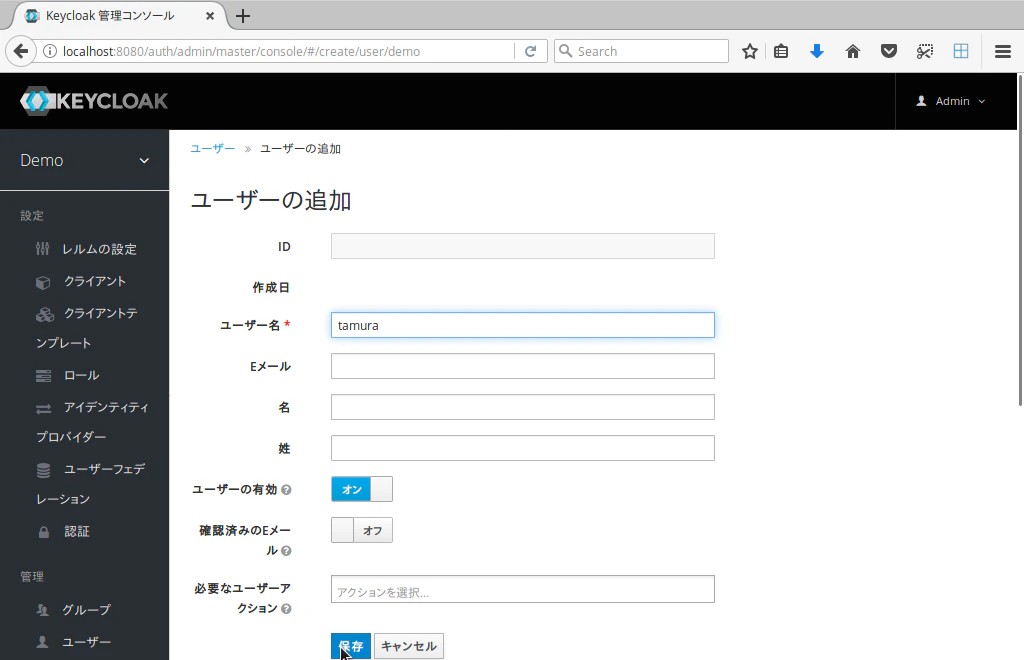The image size is (1024, 660).
Task: Open ロール in sidebar
Action: click(x=82, y=375)
